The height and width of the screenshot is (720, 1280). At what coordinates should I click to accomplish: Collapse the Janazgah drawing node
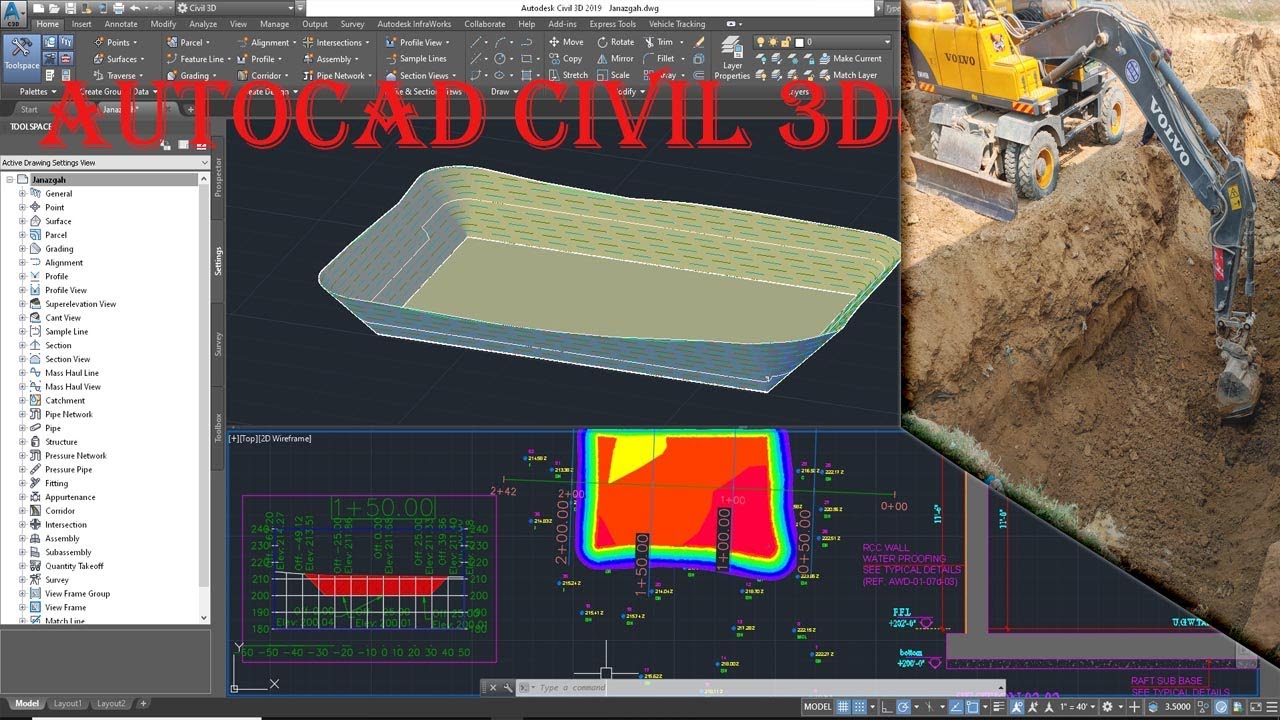(9, 180)
